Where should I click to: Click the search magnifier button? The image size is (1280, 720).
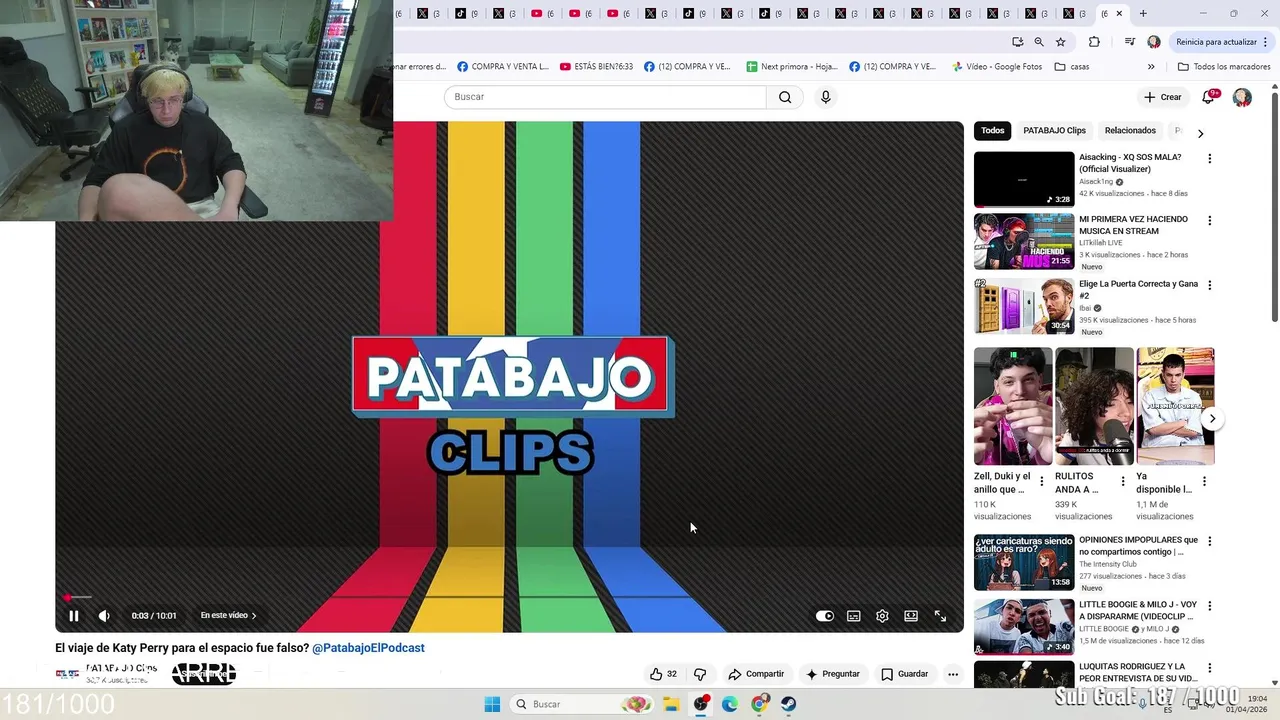785,97
